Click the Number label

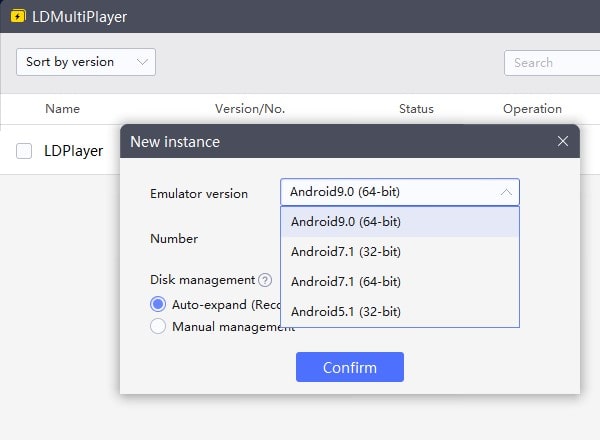click(174, 239)
